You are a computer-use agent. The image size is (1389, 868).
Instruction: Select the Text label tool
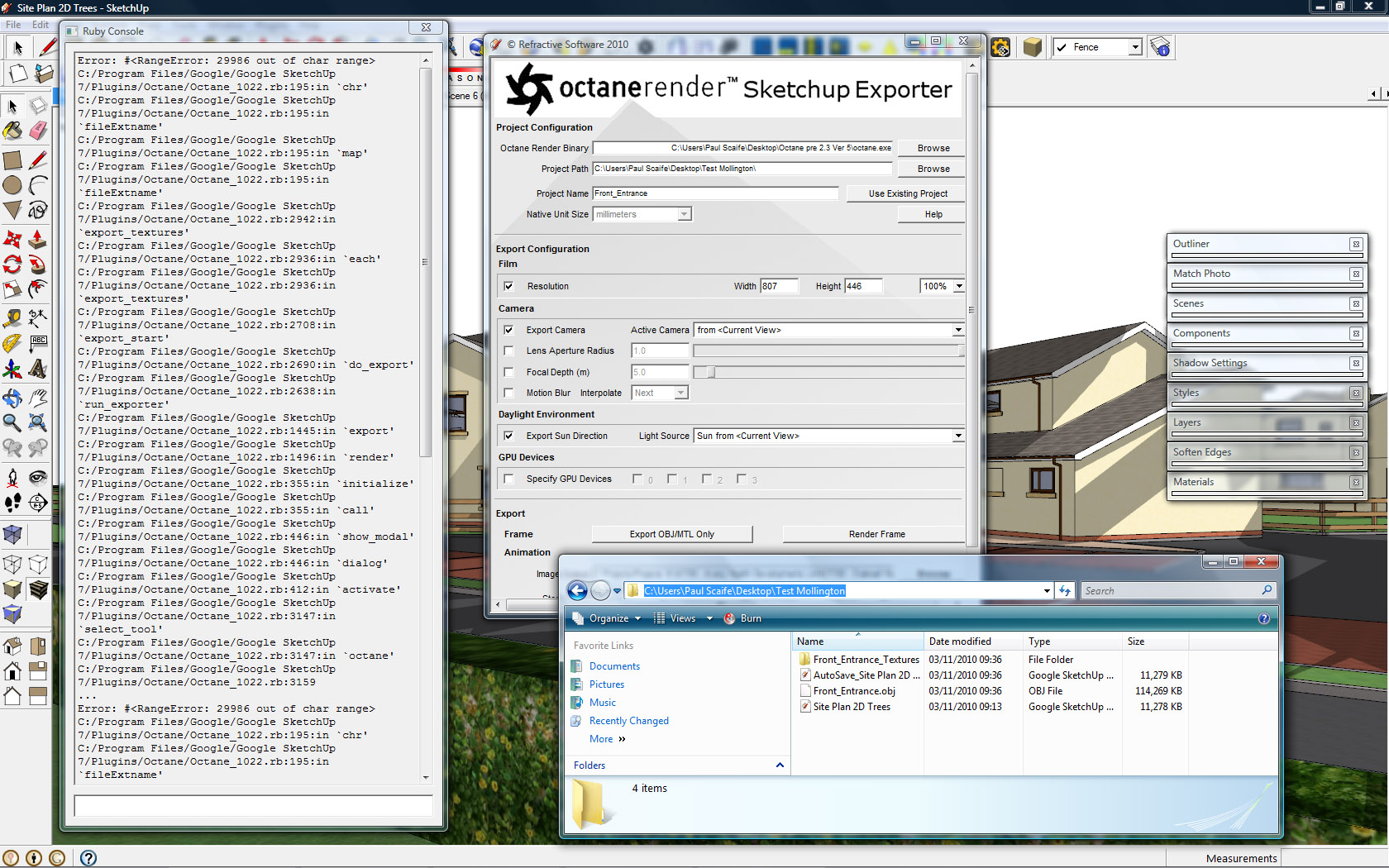38,343
